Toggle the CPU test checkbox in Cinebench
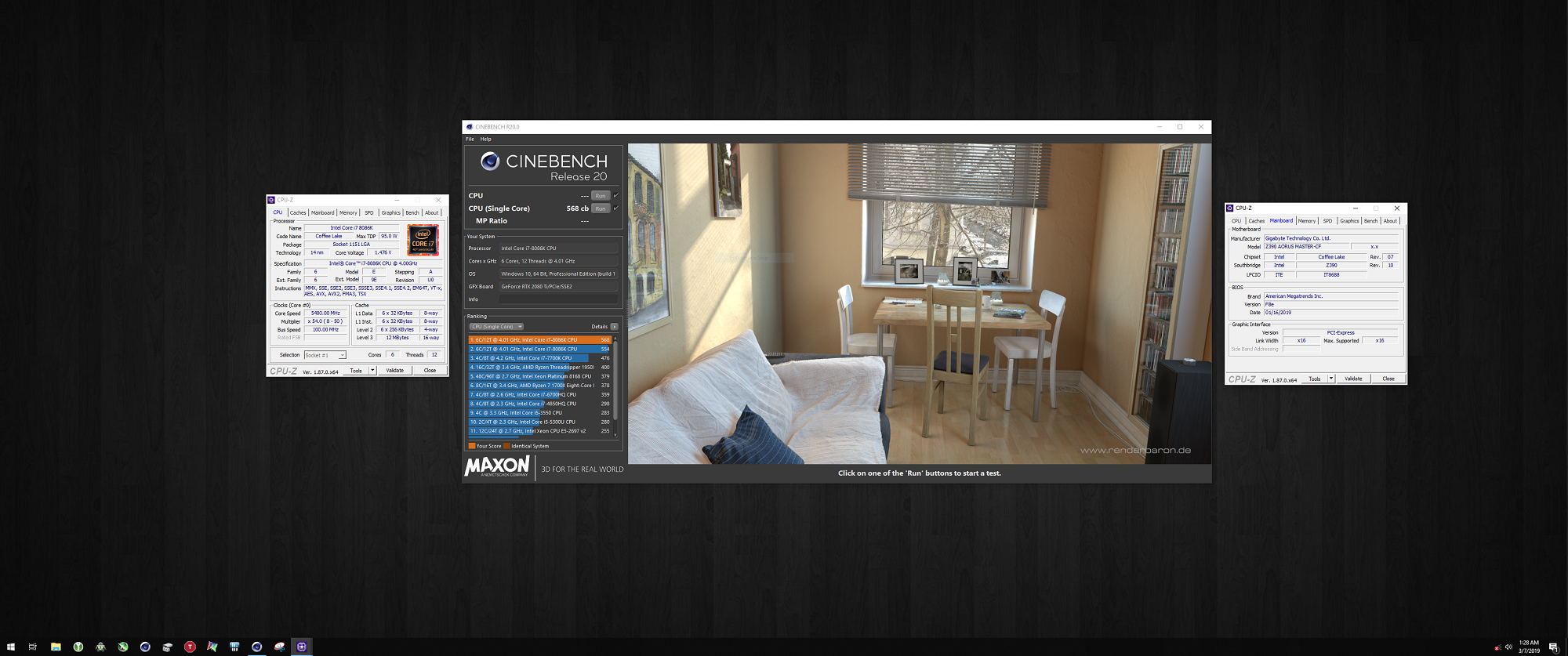Viewport: 1568px width, 656px height. 615,195
